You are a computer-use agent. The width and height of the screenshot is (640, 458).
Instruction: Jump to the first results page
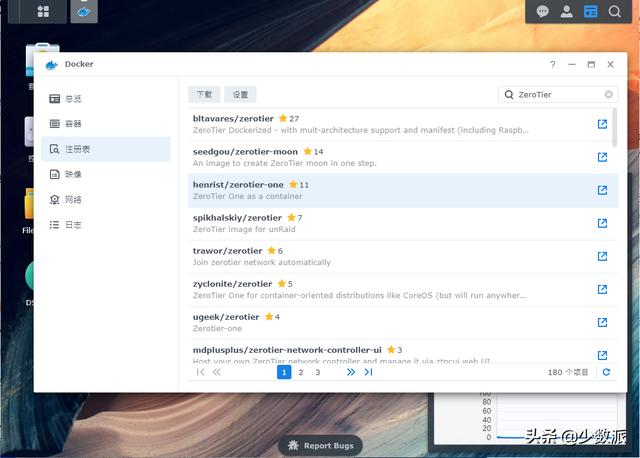200,372
